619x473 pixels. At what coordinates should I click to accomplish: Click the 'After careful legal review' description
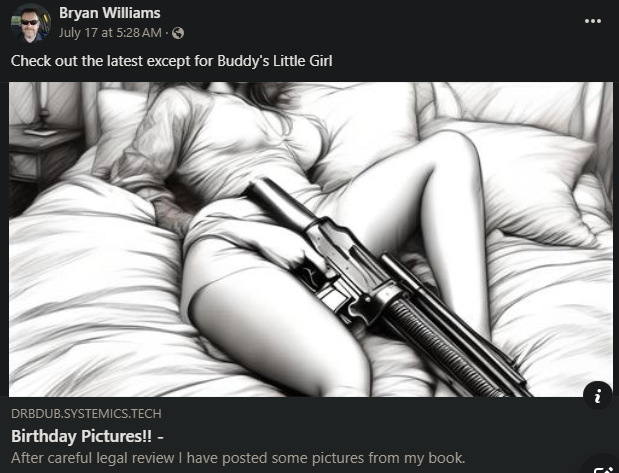click(x=238, y=458)
